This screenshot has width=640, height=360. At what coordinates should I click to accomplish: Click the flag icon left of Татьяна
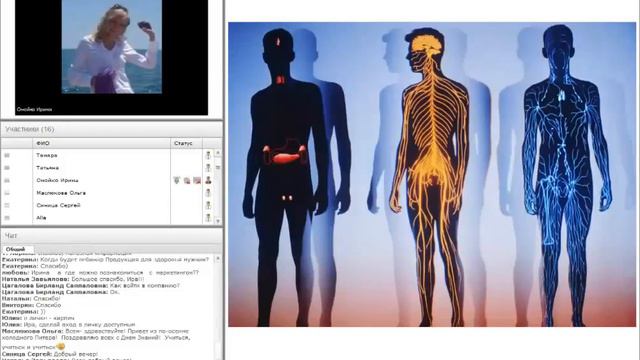[7, 168]
